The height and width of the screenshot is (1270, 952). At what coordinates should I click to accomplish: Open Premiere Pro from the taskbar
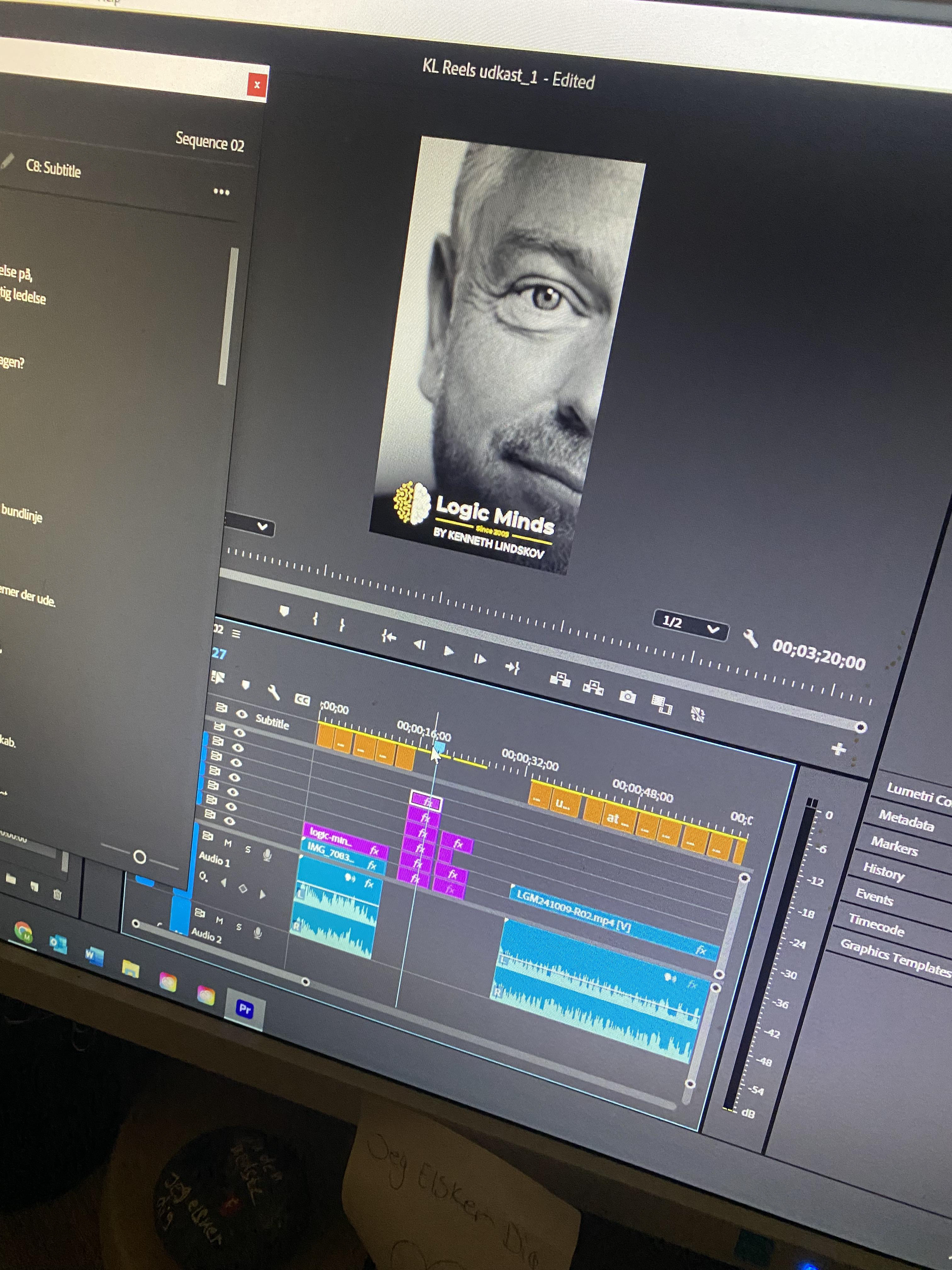pos(245,1009)
